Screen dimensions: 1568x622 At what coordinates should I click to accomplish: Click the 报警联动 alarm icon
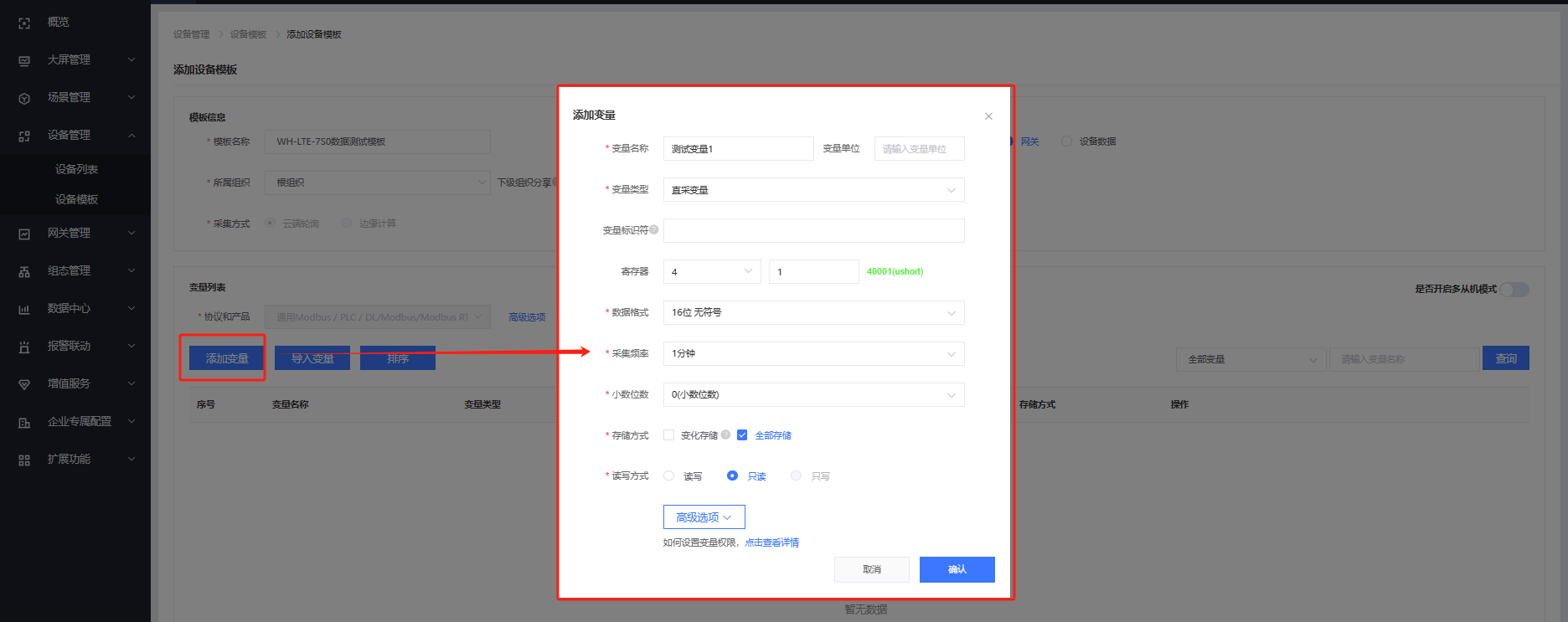pos(24,347)
